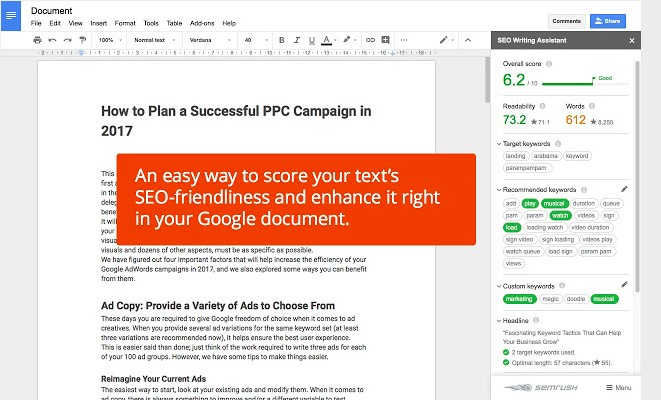Viewport: 661px width, 400px height.
Task: Open the Menu hamburger in SEMrush footer
Action: (x=618, y=388)
